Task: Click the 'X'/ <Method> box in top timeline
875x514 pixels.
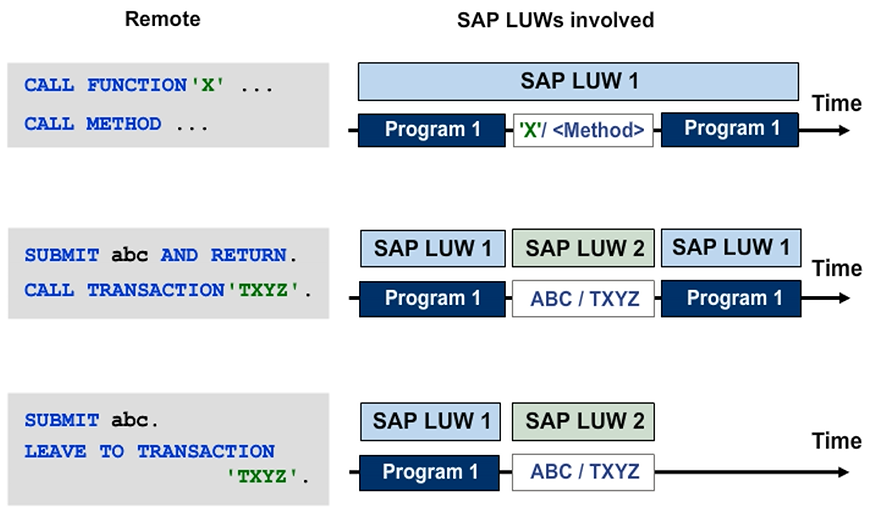Action: tap(583, 130)
